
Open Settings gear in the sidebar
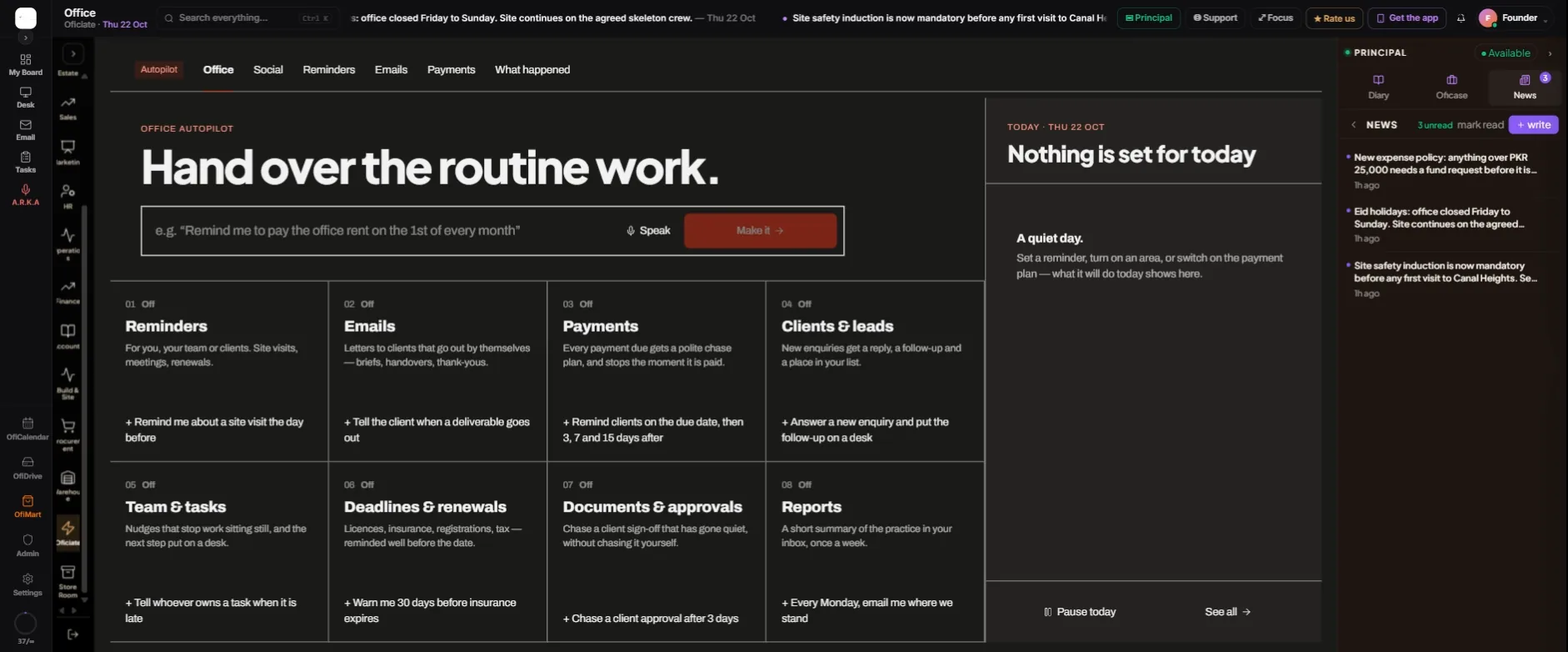27,584
